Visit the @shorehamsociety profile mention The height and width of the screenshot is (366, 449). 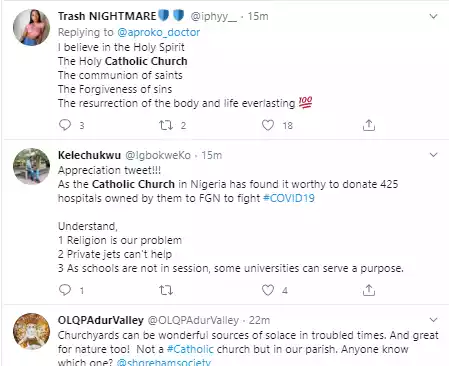[164, 362]
